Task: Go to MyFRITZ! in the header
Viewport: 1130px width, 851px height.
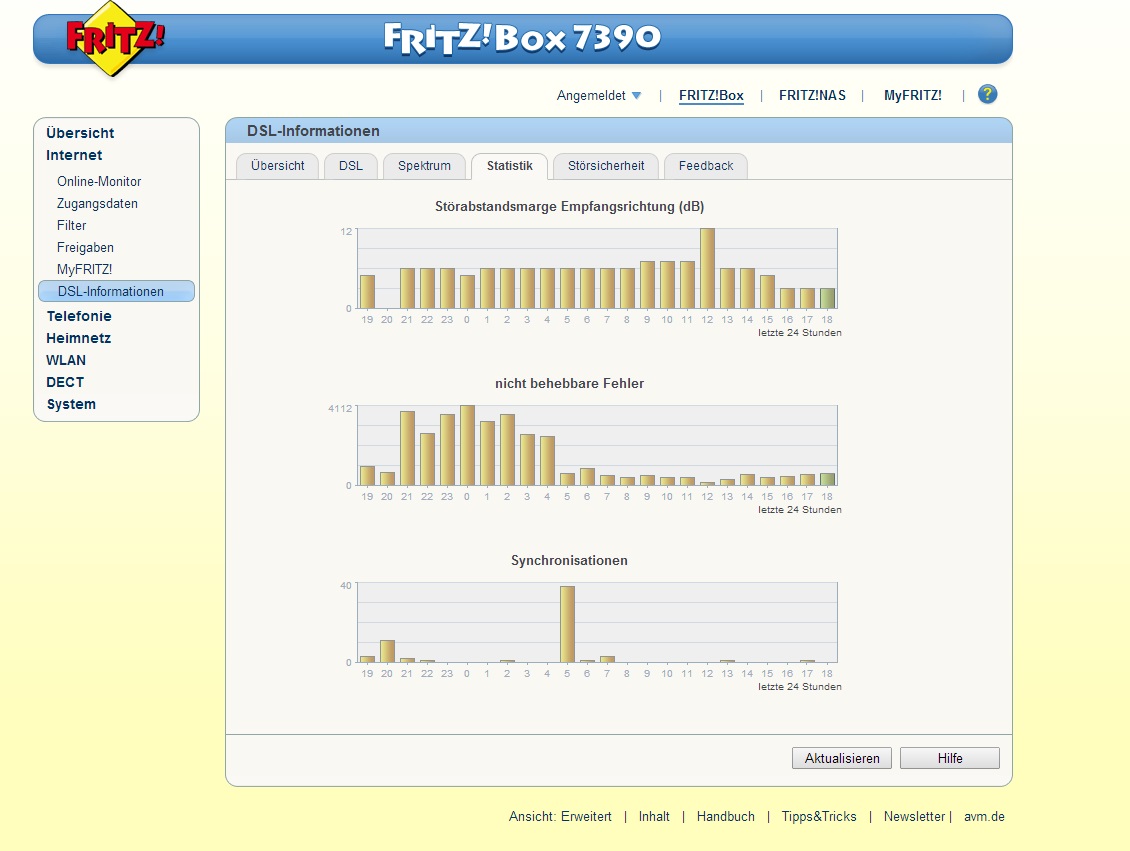Action: 912,95
